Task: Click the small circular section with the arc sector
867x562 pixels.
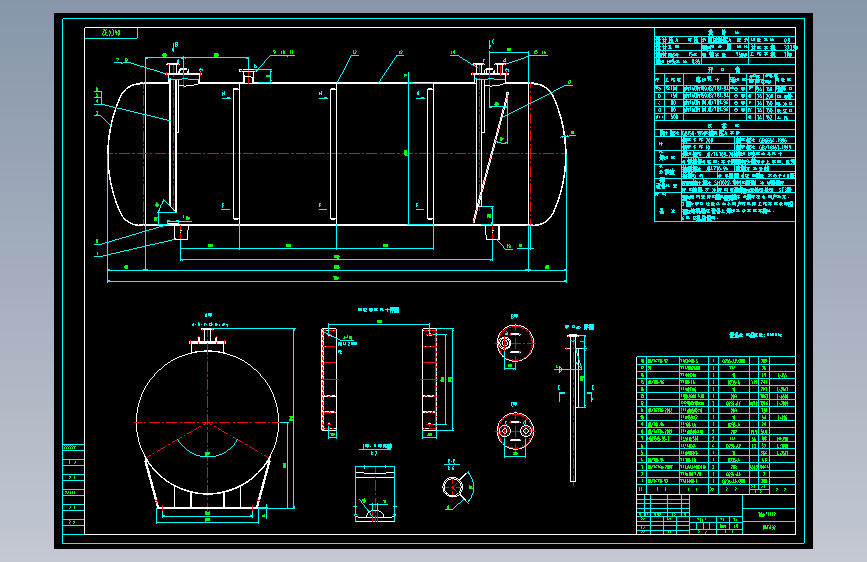Action: coord(457,488)
